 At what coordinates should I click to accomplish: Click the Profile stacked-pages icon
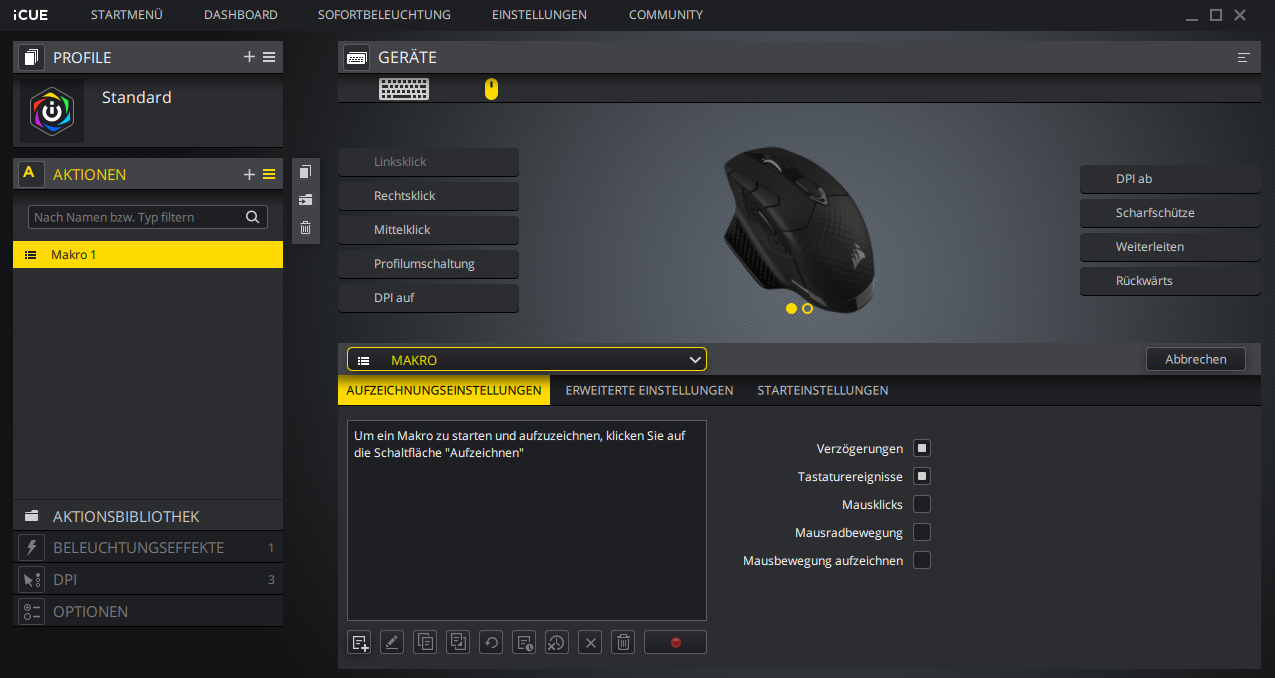pyautogui.click(x=31, y=57)
